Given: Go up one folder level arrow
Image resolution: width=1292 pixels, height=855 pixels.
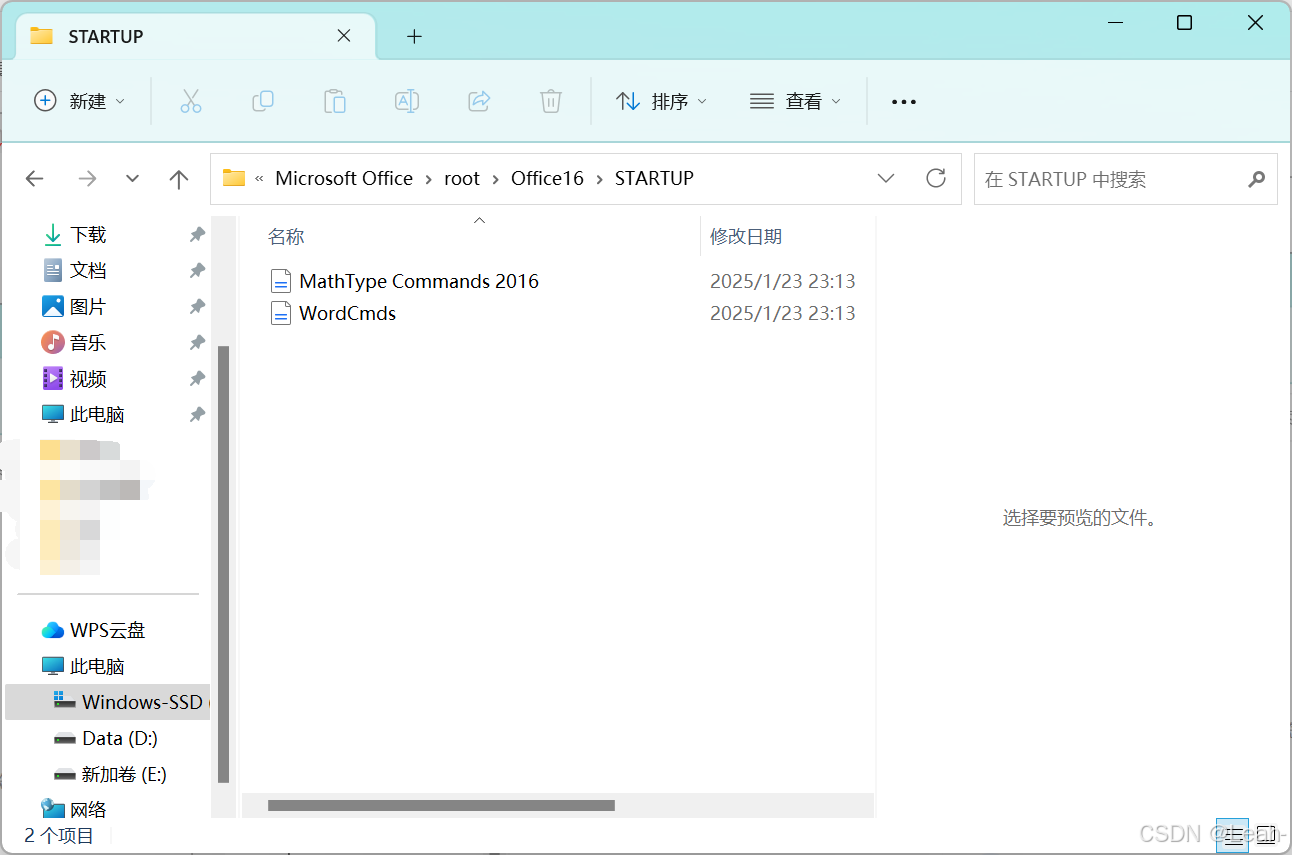Looking at the screenshot, I should click(x=179, y=179).
